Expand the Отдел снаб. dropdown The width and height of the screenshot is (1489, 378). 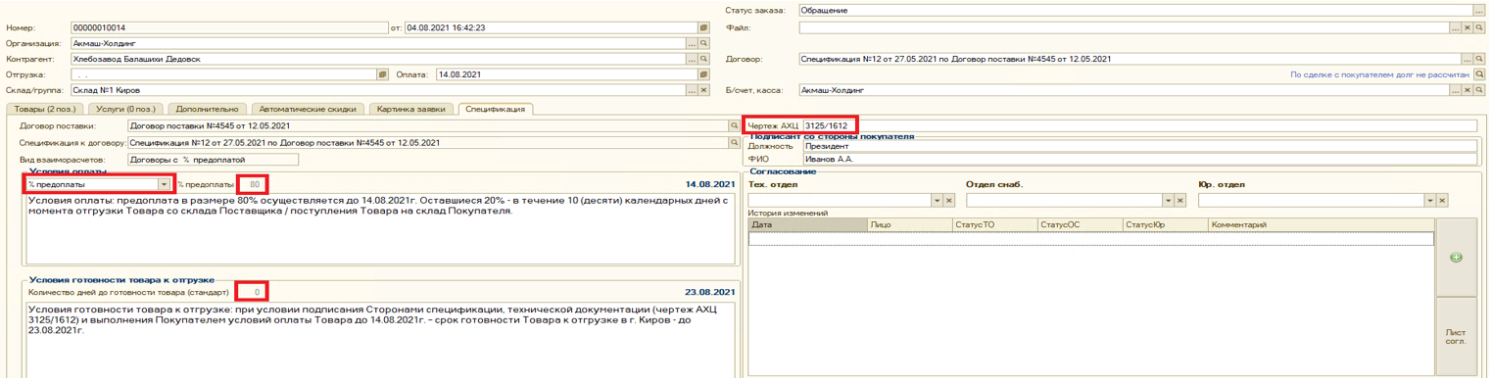(x=1167, y=201)
